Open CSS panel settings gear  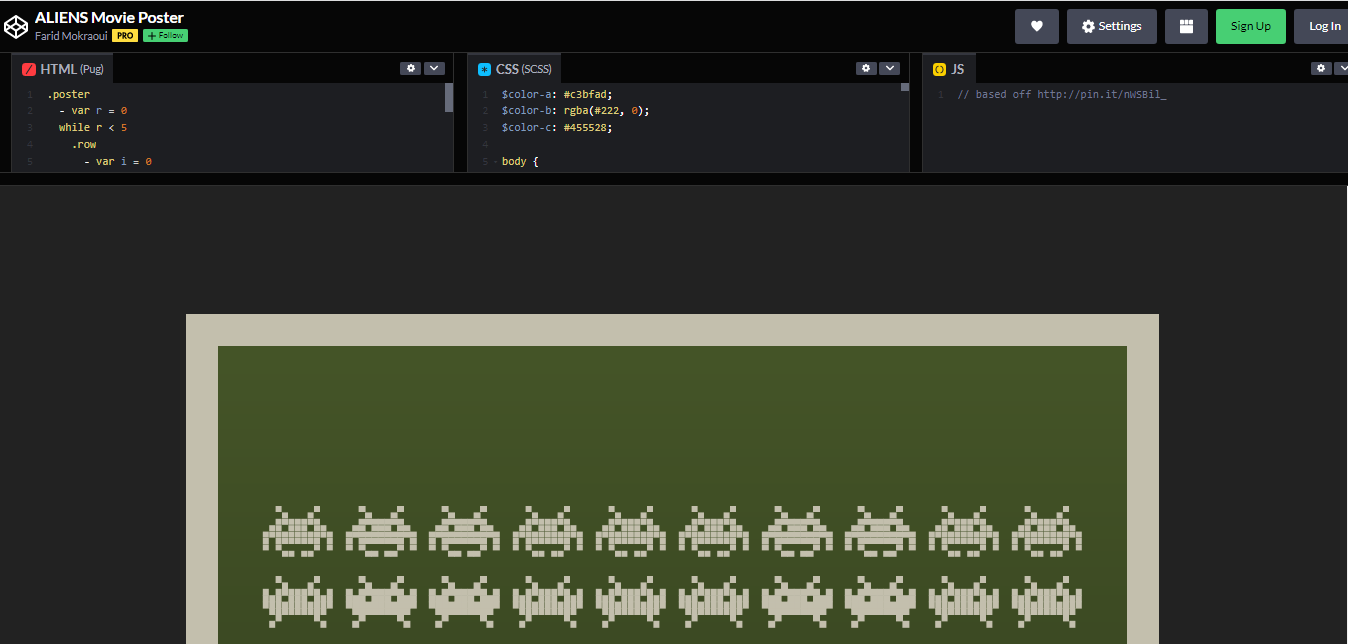866,68
